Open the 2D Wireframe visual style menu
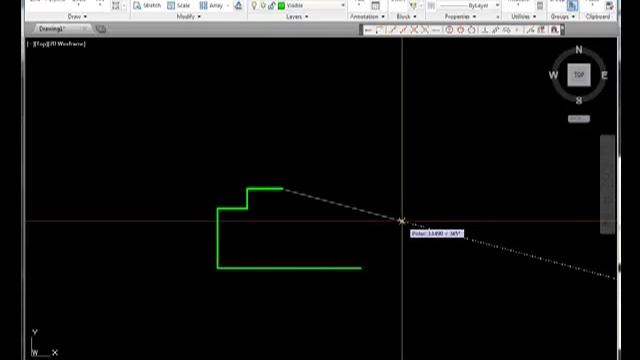The height and width of the screenshot is (360, 640). [66, 44]
